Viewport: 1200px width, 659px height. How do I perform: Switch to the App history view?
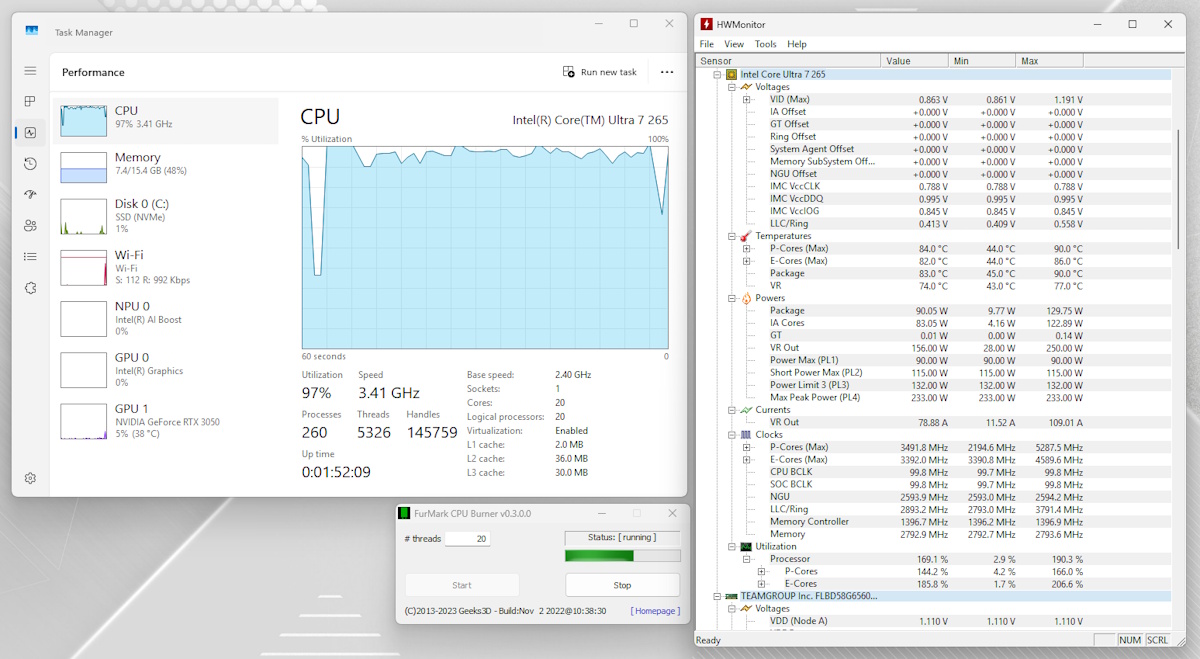point(30,163)
